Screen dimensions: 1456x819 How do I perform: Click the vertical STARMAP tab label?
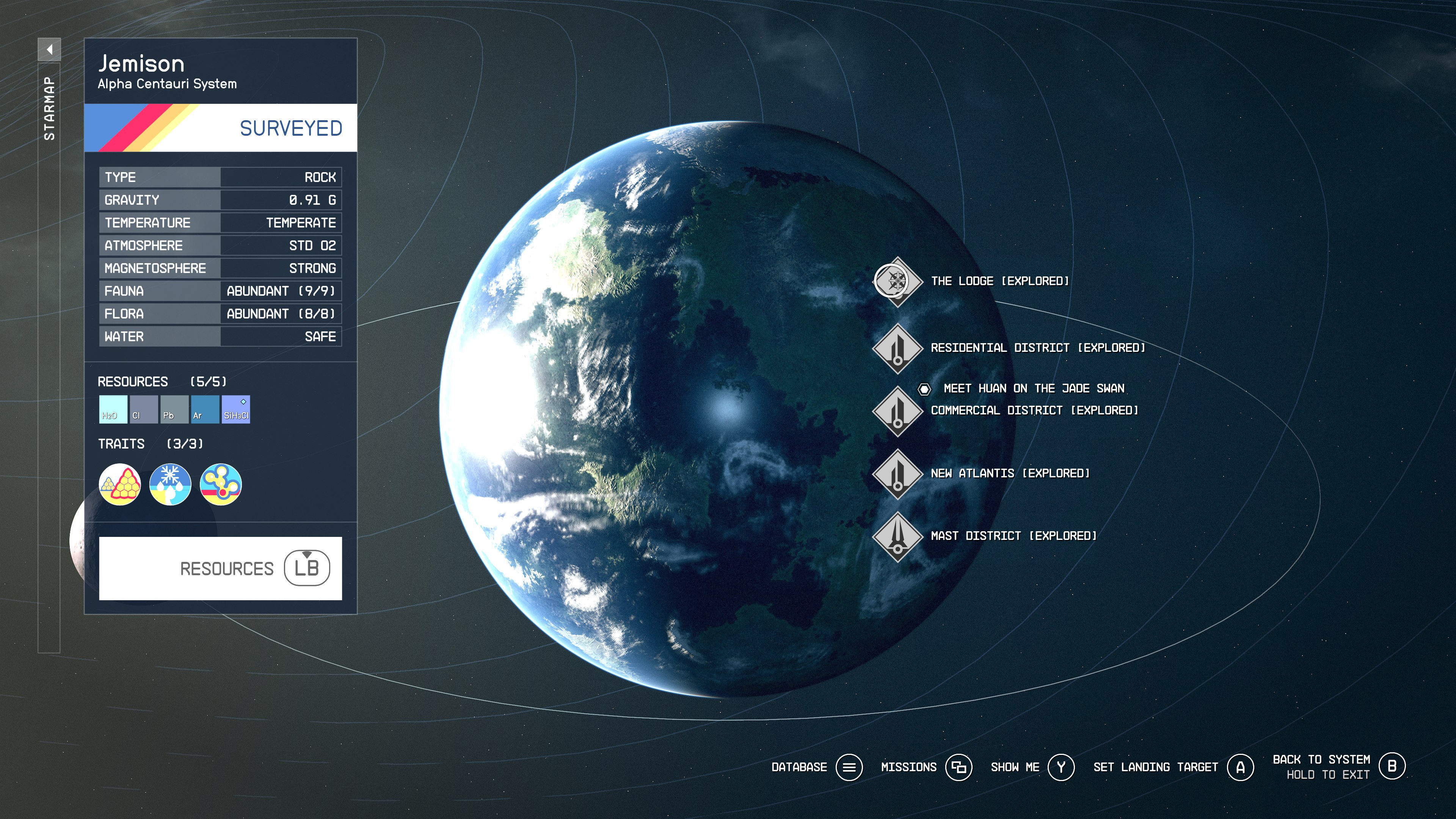coord(49,108)
